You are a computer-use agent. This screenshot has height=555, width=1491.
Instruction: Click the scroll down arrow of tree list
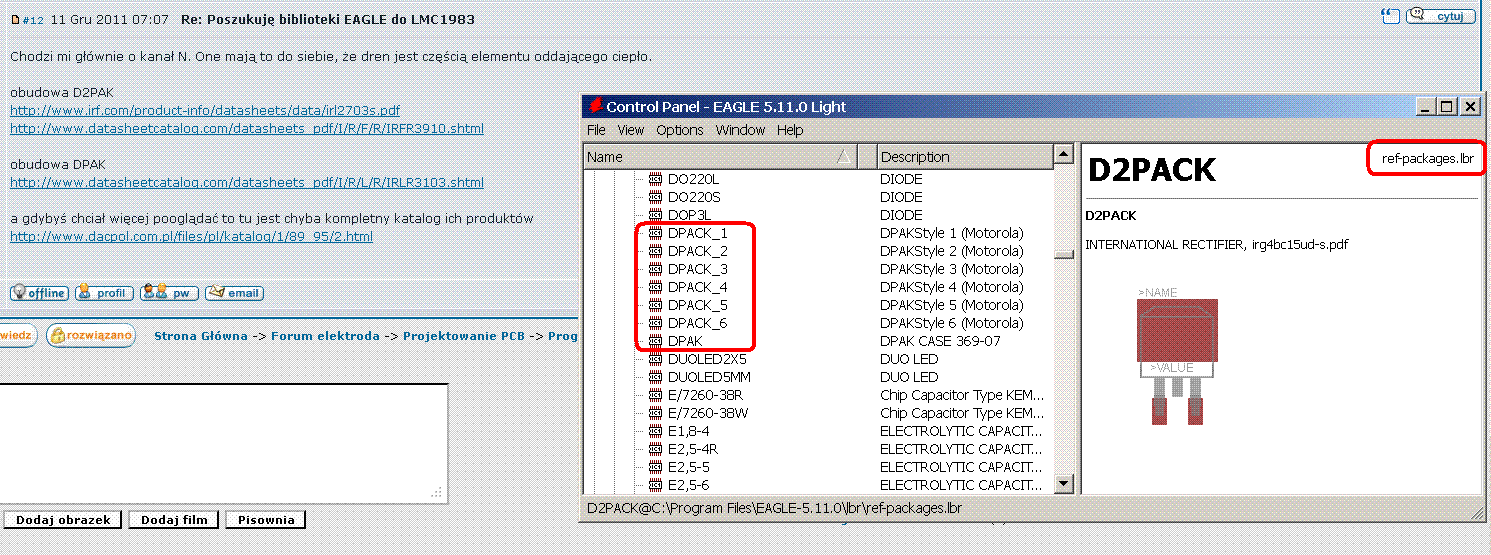[x=1064, y=484]
